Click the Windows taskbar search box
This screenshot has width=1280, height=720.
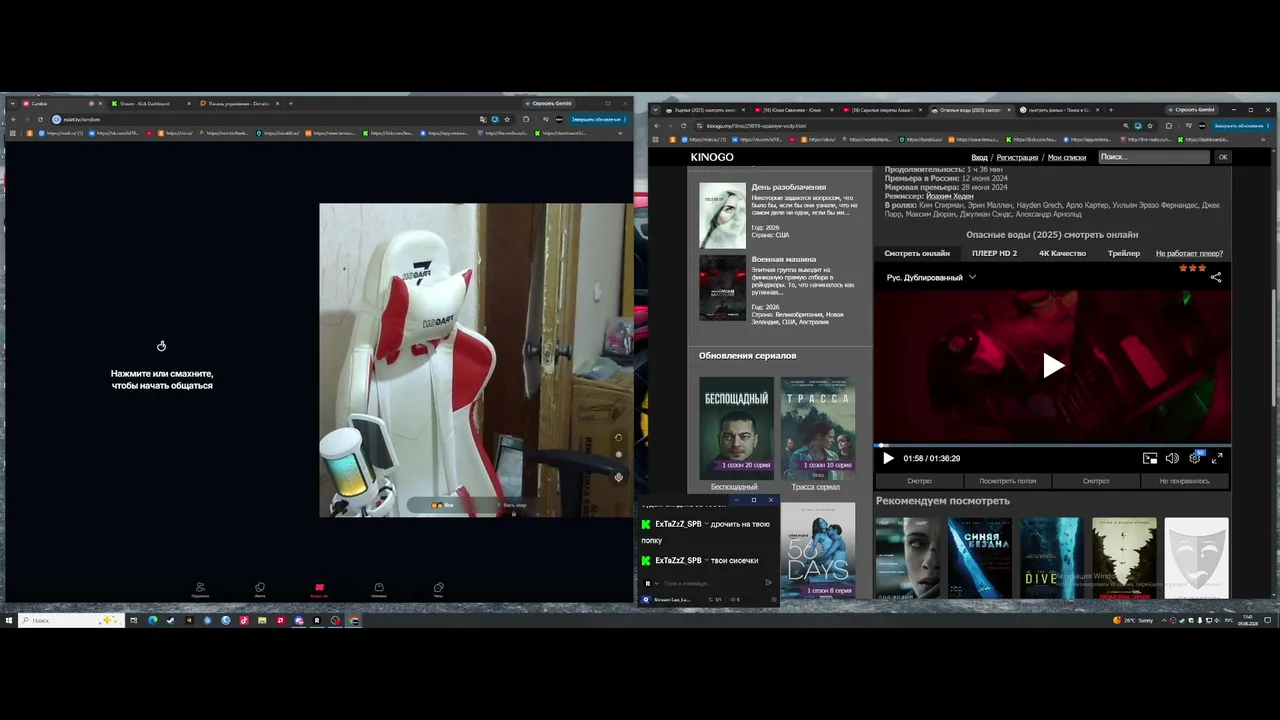click(70, 620)
